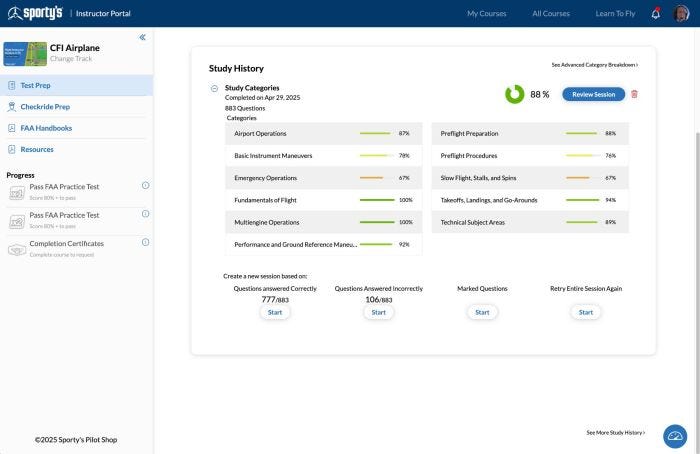This screenshot has width=700, height=454.
Task: Go to All Courses
Action: tap(551, 14)
